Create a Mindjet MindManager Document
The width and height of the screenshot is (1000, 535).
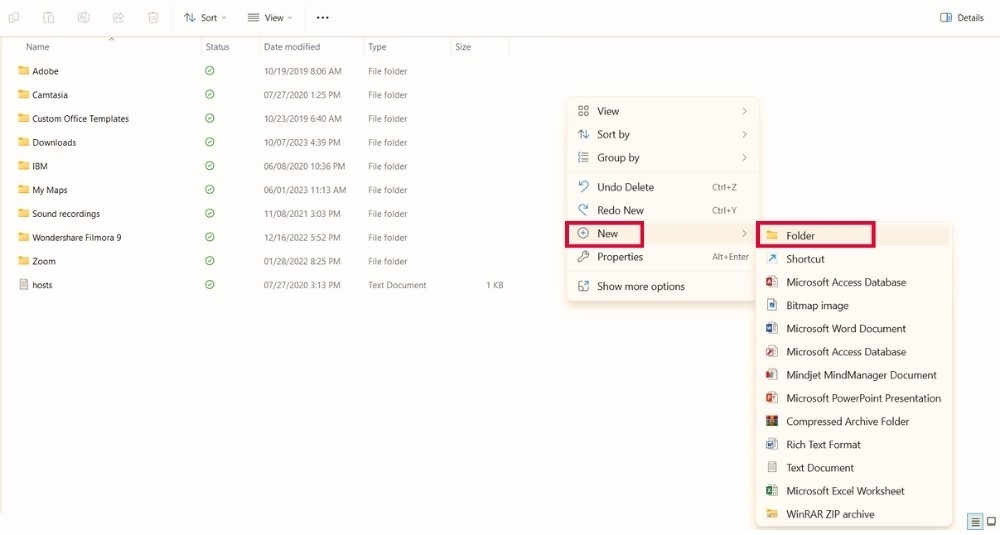853,375
